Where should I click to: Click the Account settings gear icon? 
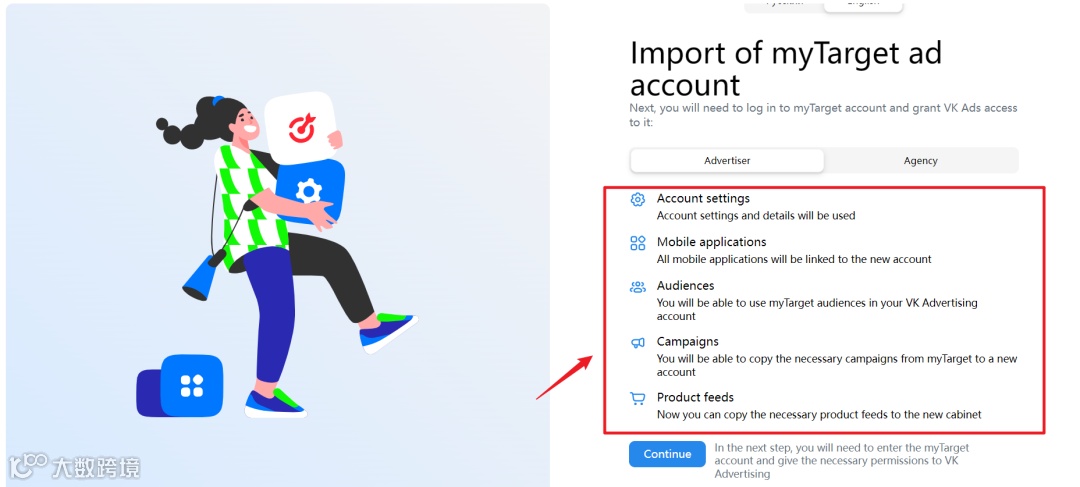pyautogui.click(x=638, y=199)
